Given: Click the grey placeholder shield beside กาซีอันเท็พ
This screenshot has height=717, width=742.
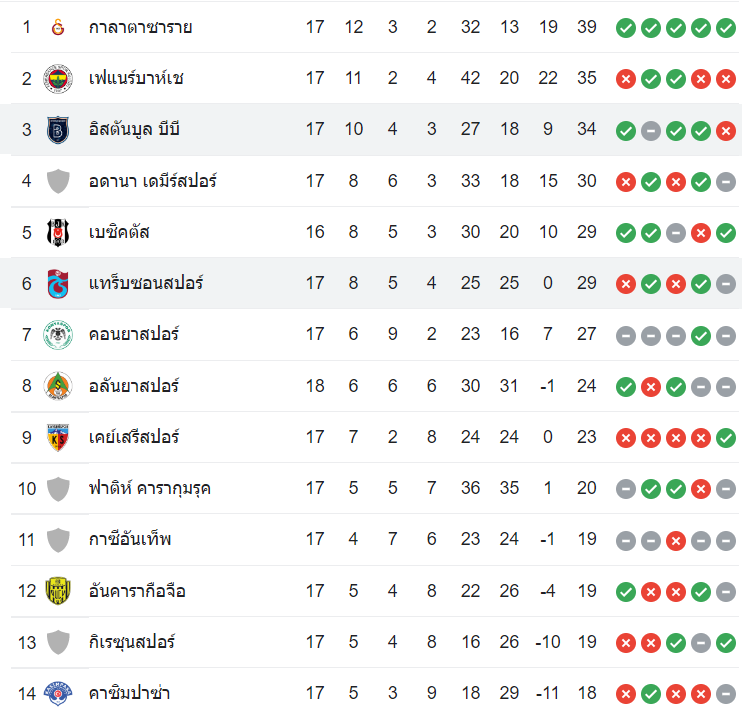Looking at the screenshot, I should tap(58, 540).
